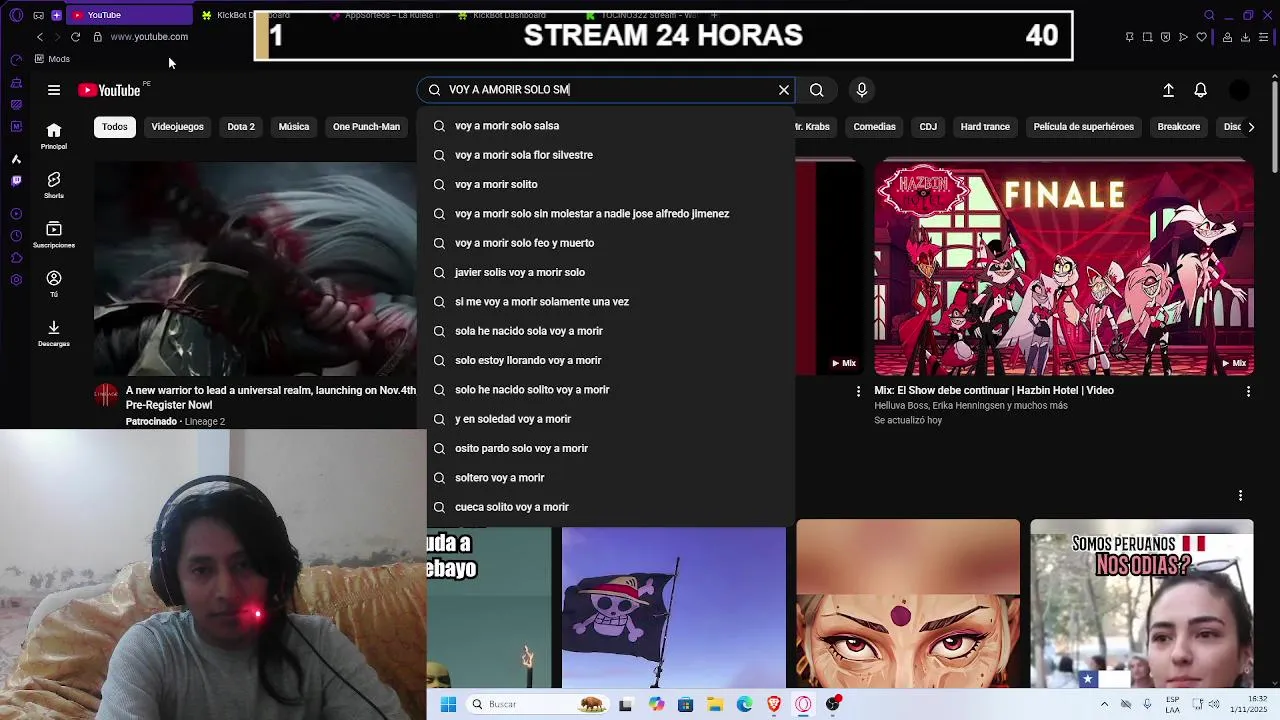The width and height of the screenshot is (1280, 720).
Task: Open the YouTube hamburger guide menu
Action: point(54,90)
